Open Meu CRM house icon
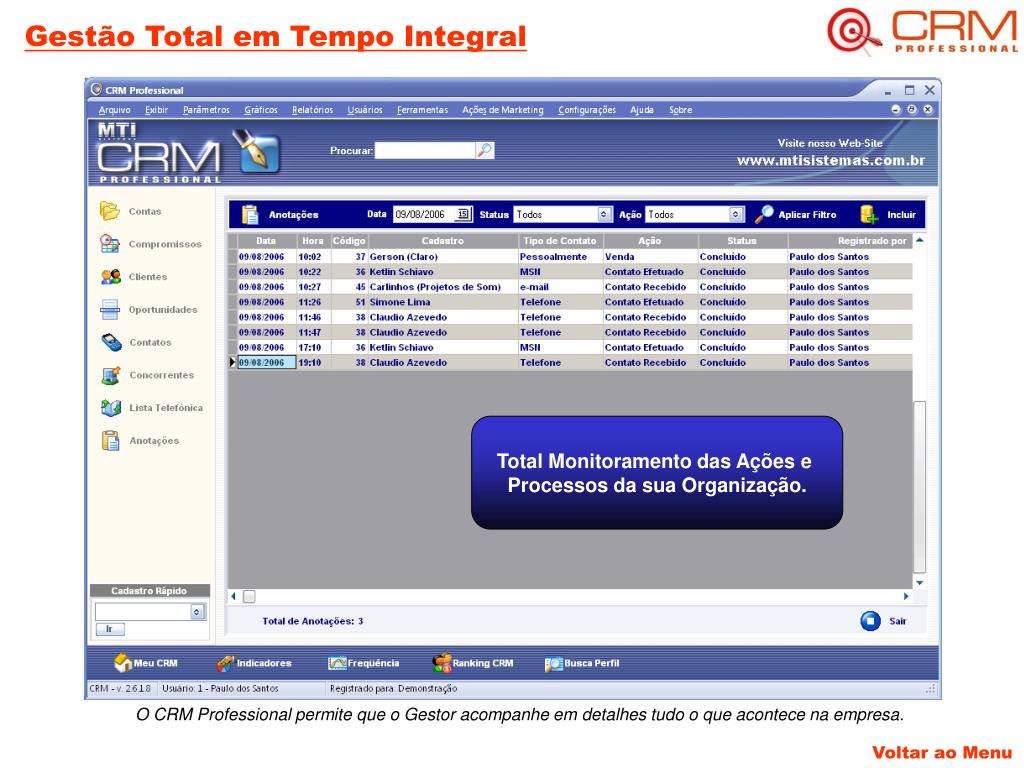Viewport: 1024px width, 768px height. pyautogui.click(x=123, y=663)
